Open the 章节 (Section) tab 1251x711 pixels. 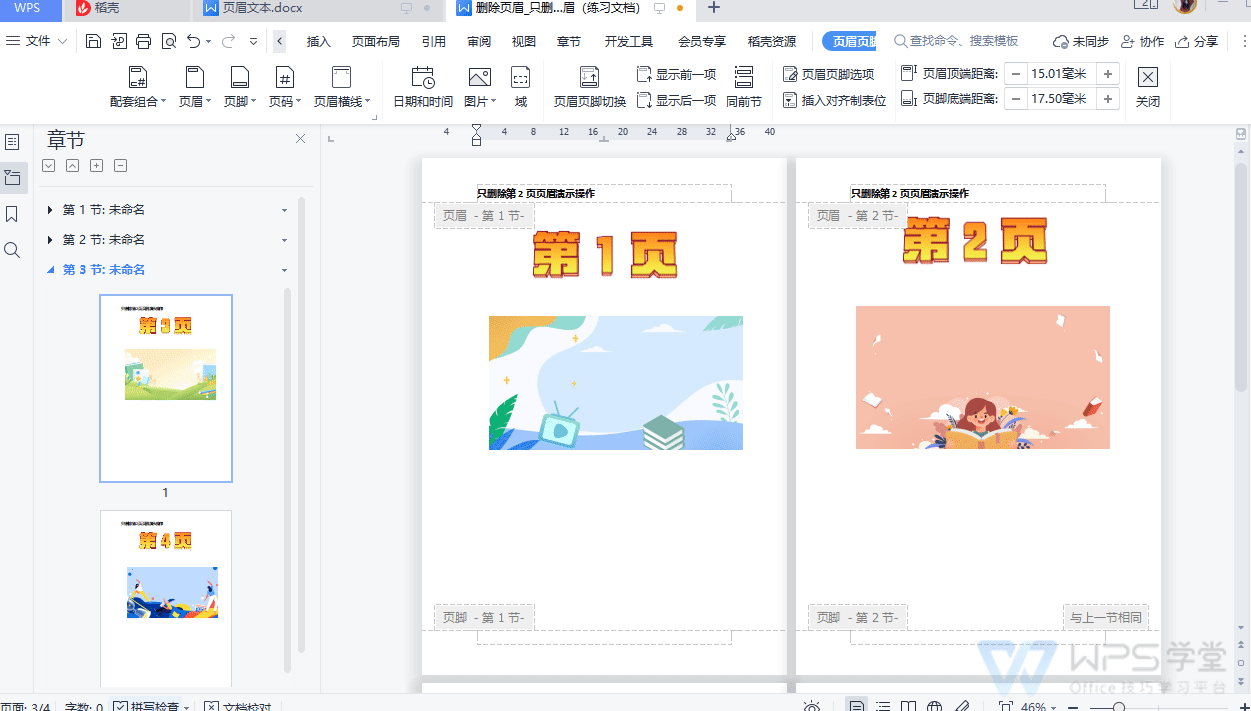tap(569, 41)
